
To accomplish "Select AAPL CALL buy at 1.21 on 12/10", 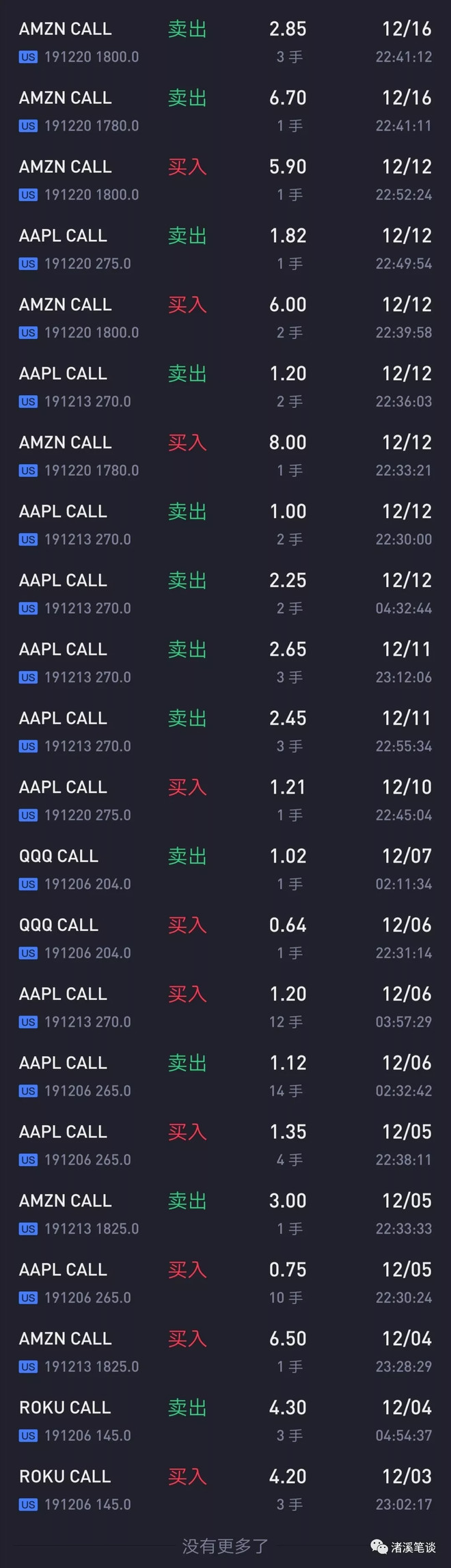I will [x=225, y=800].
